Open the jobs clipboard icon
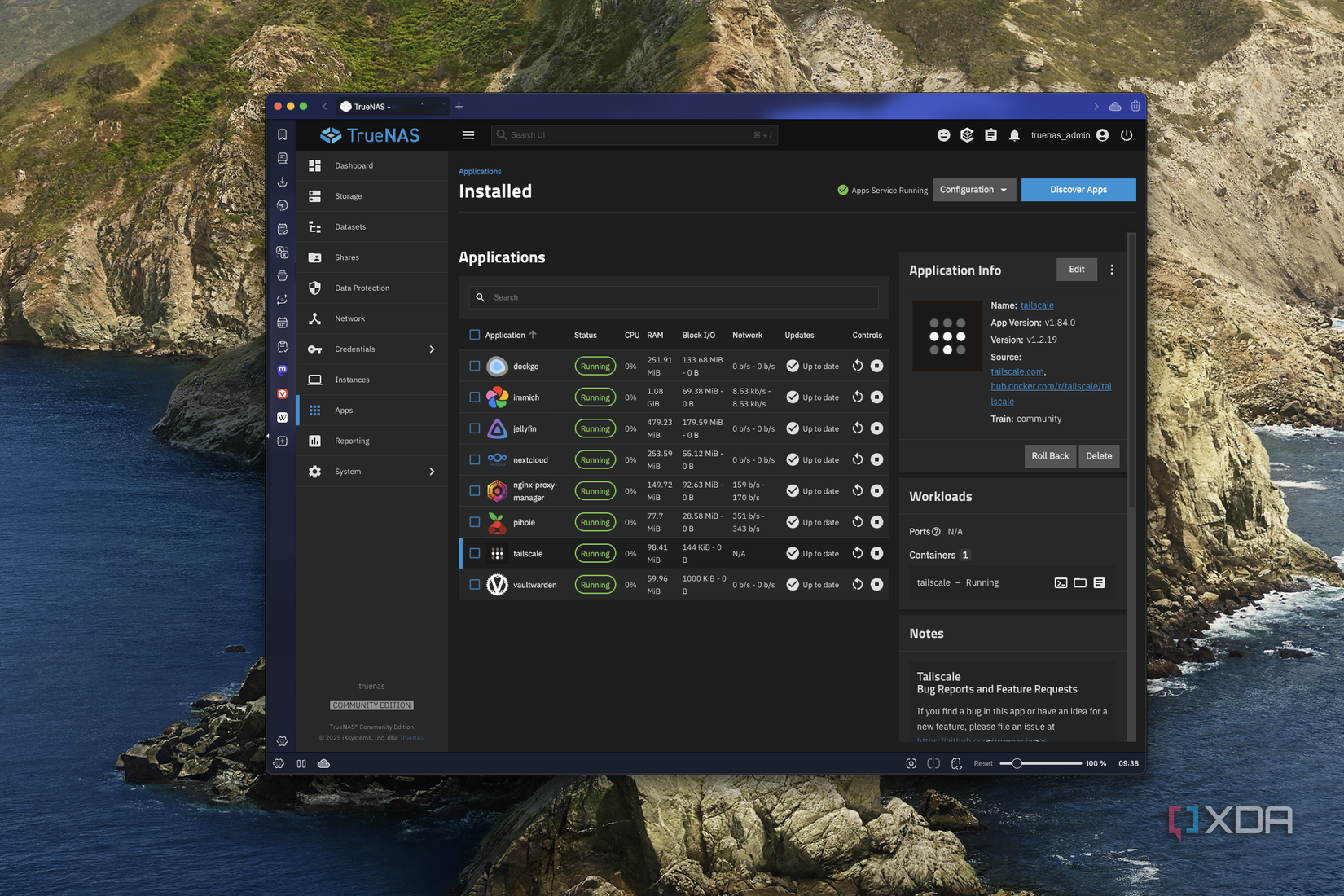1344x896 pixels. pos(990,135)
